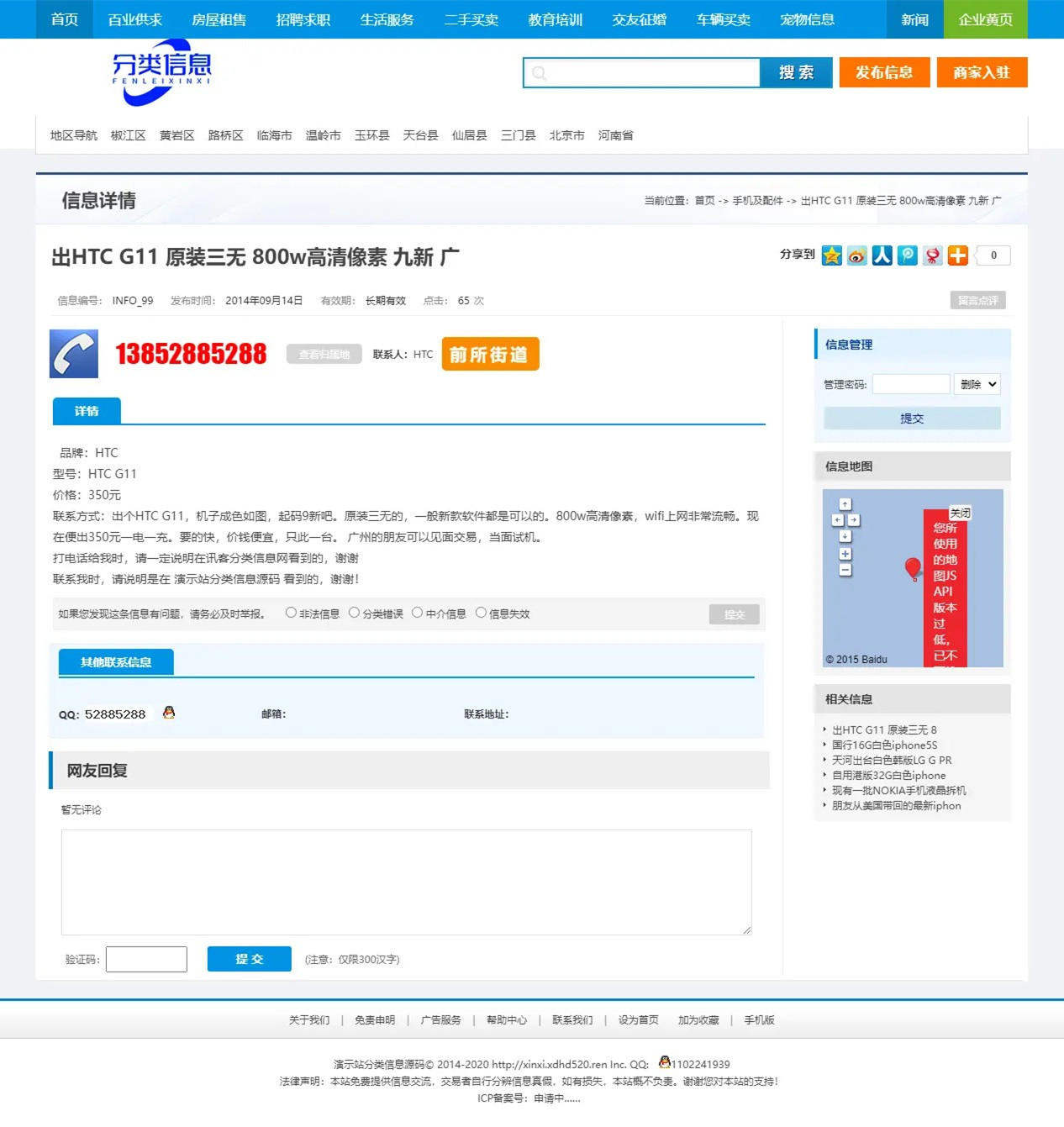
Task: Share to Sina Weibo icon
Action: [x=856, y=255]
